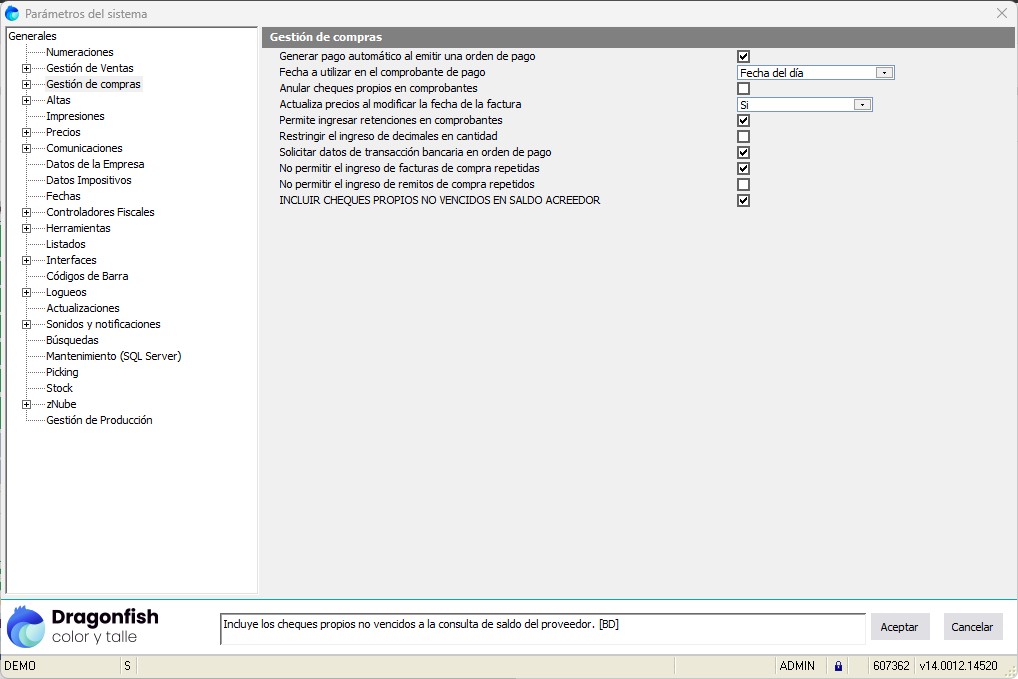Expand the Sonidos y notificaciones node
This screenshot has width=1018, height=679.
[x=26, y=325]
